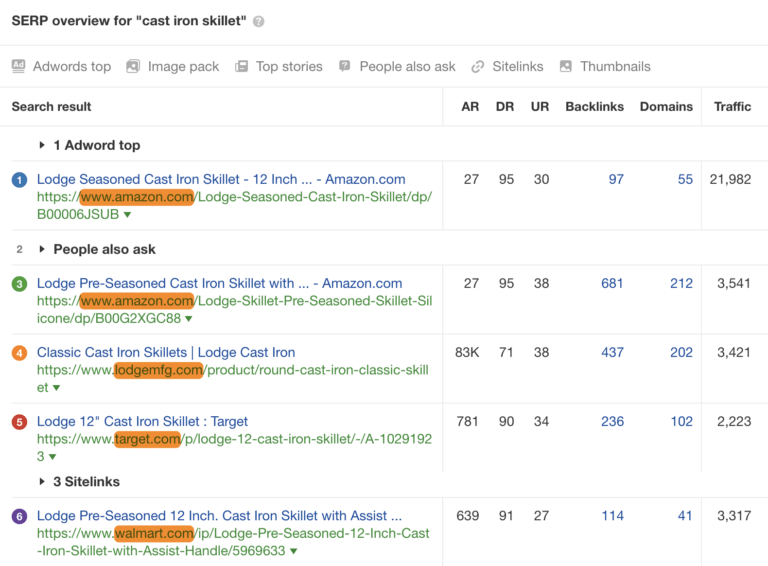This screenshot has width=768, height=566.
Task: Sort by Traffic column header
Action: [732, 106]
